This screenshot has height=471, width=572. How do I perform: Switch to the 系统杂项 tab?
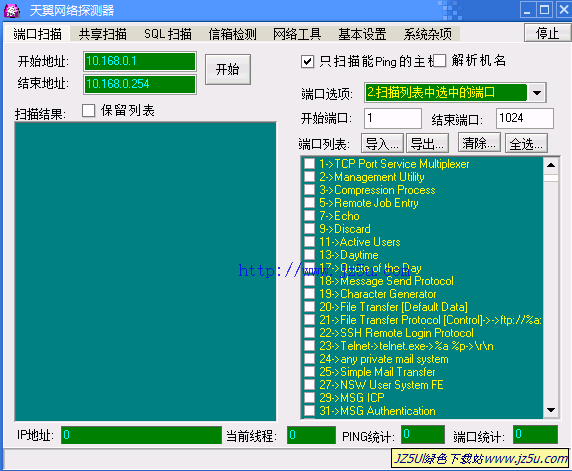(427, 34)
